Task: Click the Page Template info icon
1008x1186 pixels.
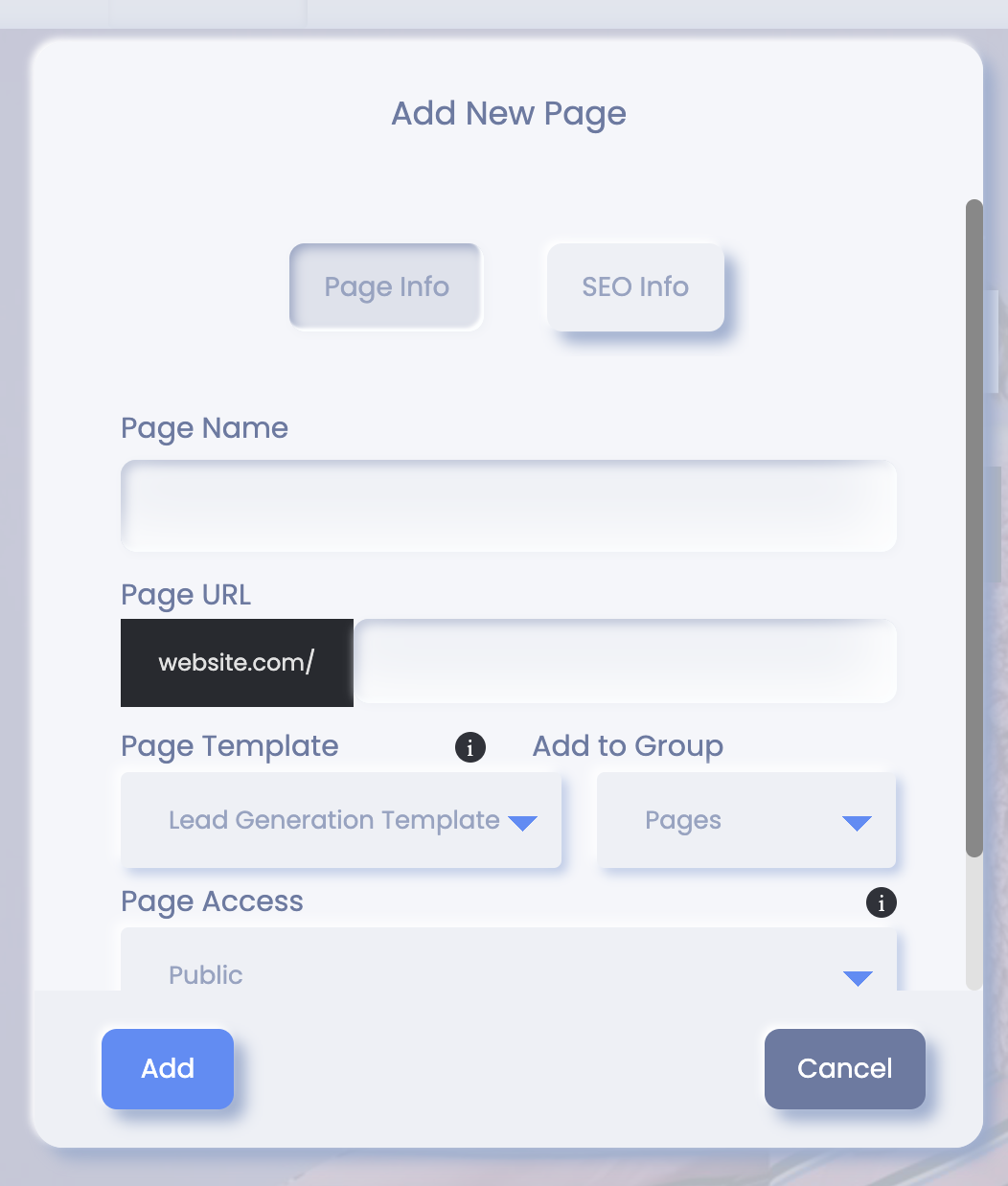Action: tap(470, 747)
